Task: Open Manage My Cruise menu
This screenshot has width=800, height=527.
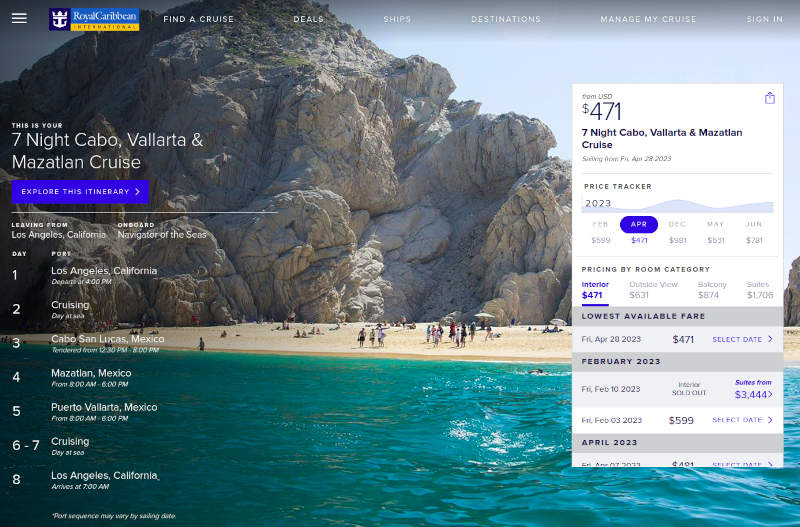Action: coord(648,19)
